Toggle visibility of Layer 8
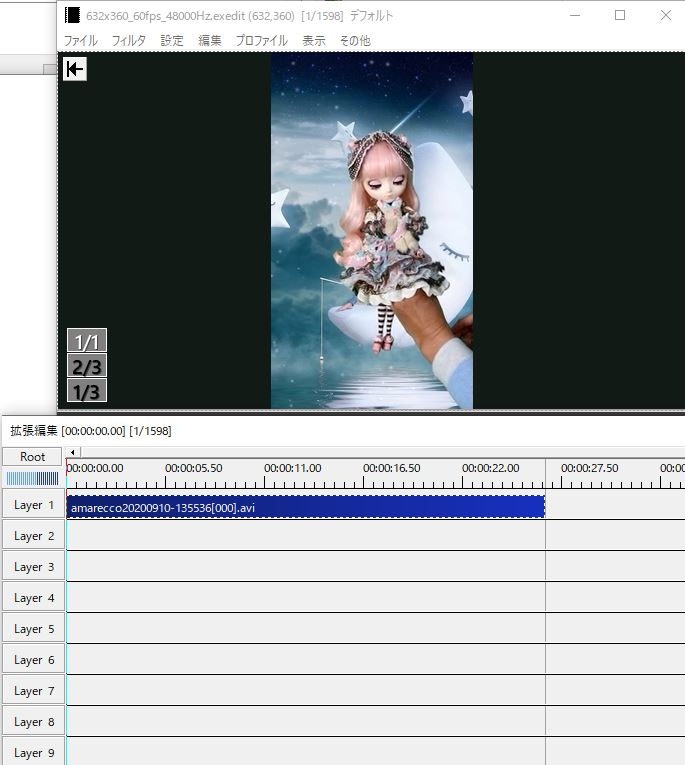The height and width of the screenshot is (765, 685). click(34, 722)
